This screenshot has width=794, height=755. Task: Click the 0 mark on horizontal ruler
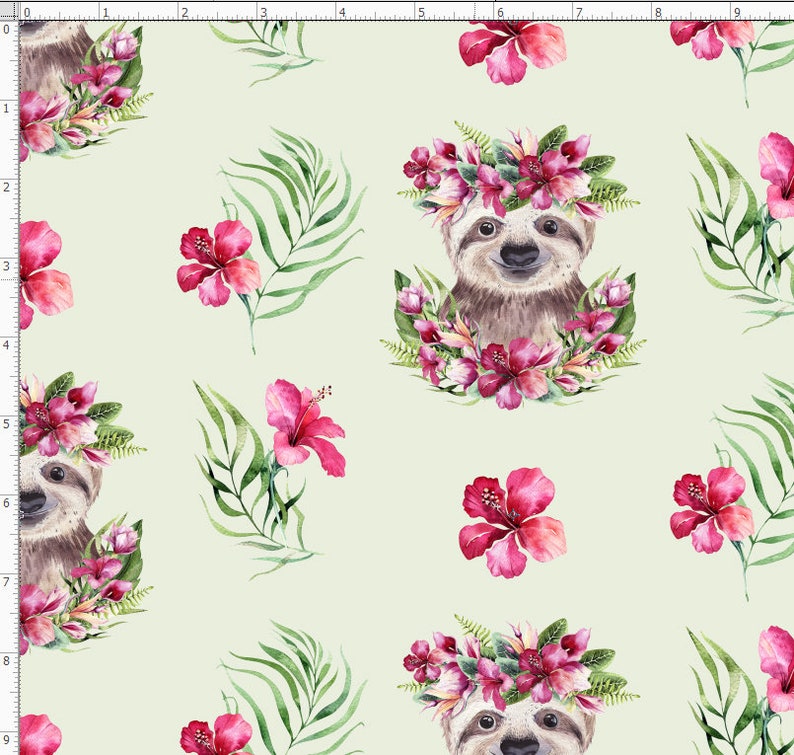[x=27, y=12]
